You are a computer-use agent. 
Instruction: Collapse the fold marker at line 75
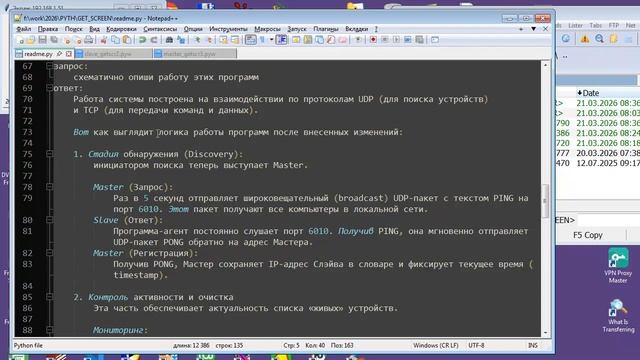pyautogui.click(x=49, y=154)
